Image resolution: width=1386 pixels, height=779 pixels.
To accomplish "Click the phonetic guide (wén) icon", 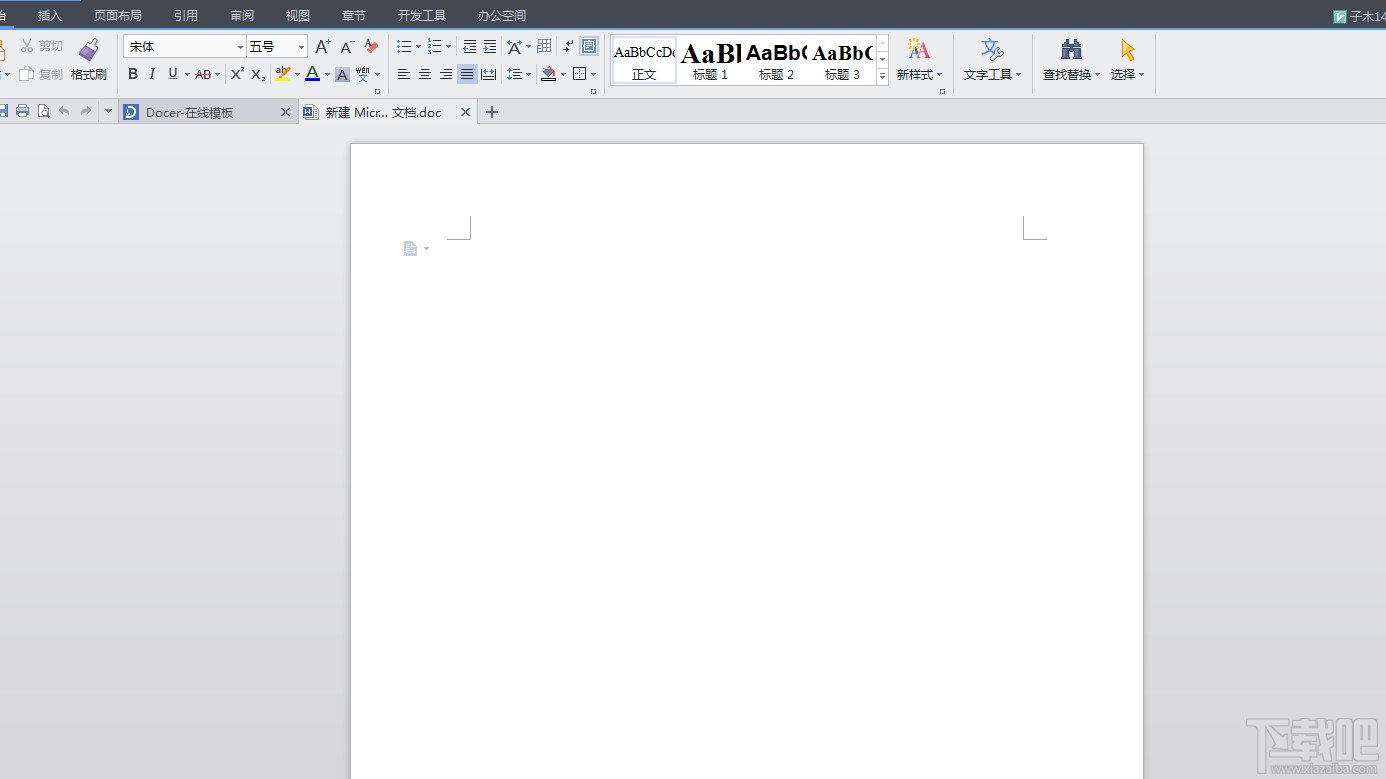I will (x=362, y=74).
